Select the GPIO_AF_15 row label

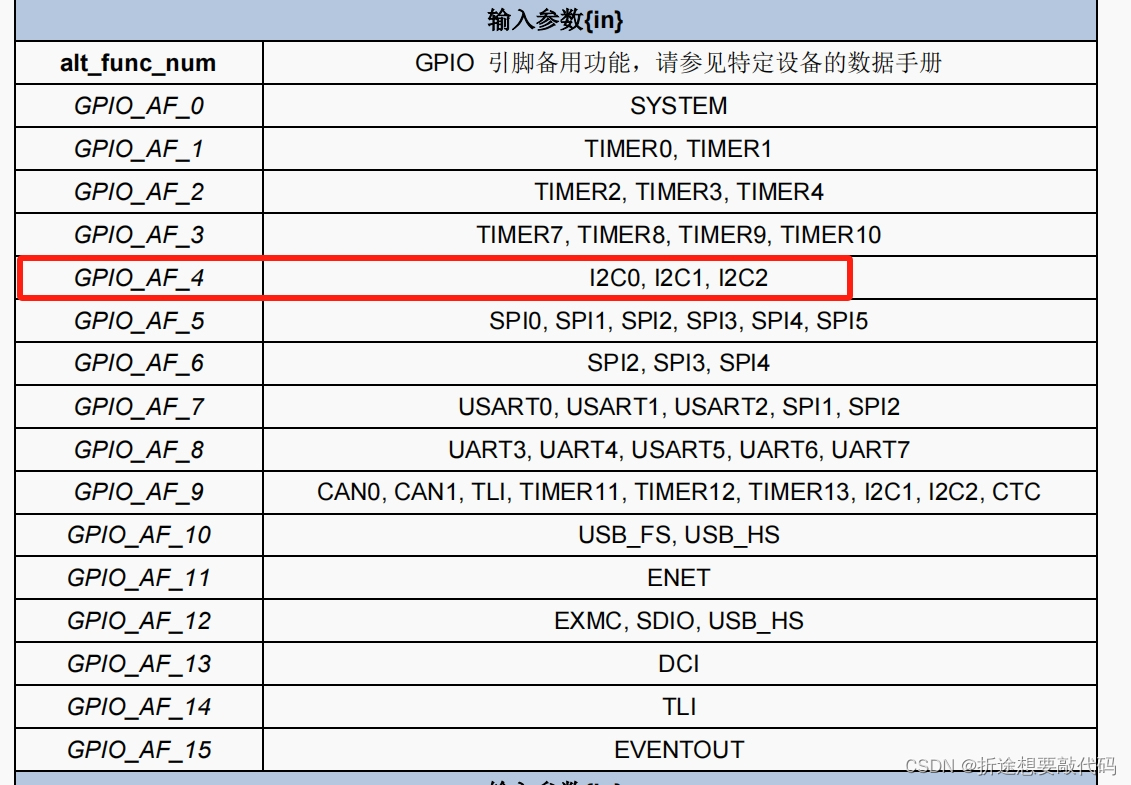pyautogui.click(x=137, y=749)
